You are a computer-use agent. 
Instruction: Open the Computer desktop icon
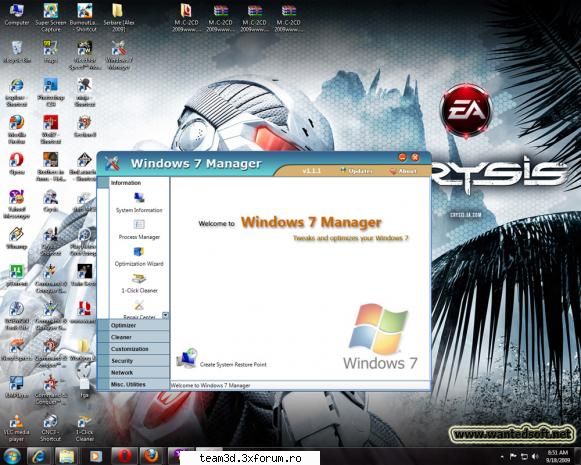pyautogui.click(x=17, y=14)
